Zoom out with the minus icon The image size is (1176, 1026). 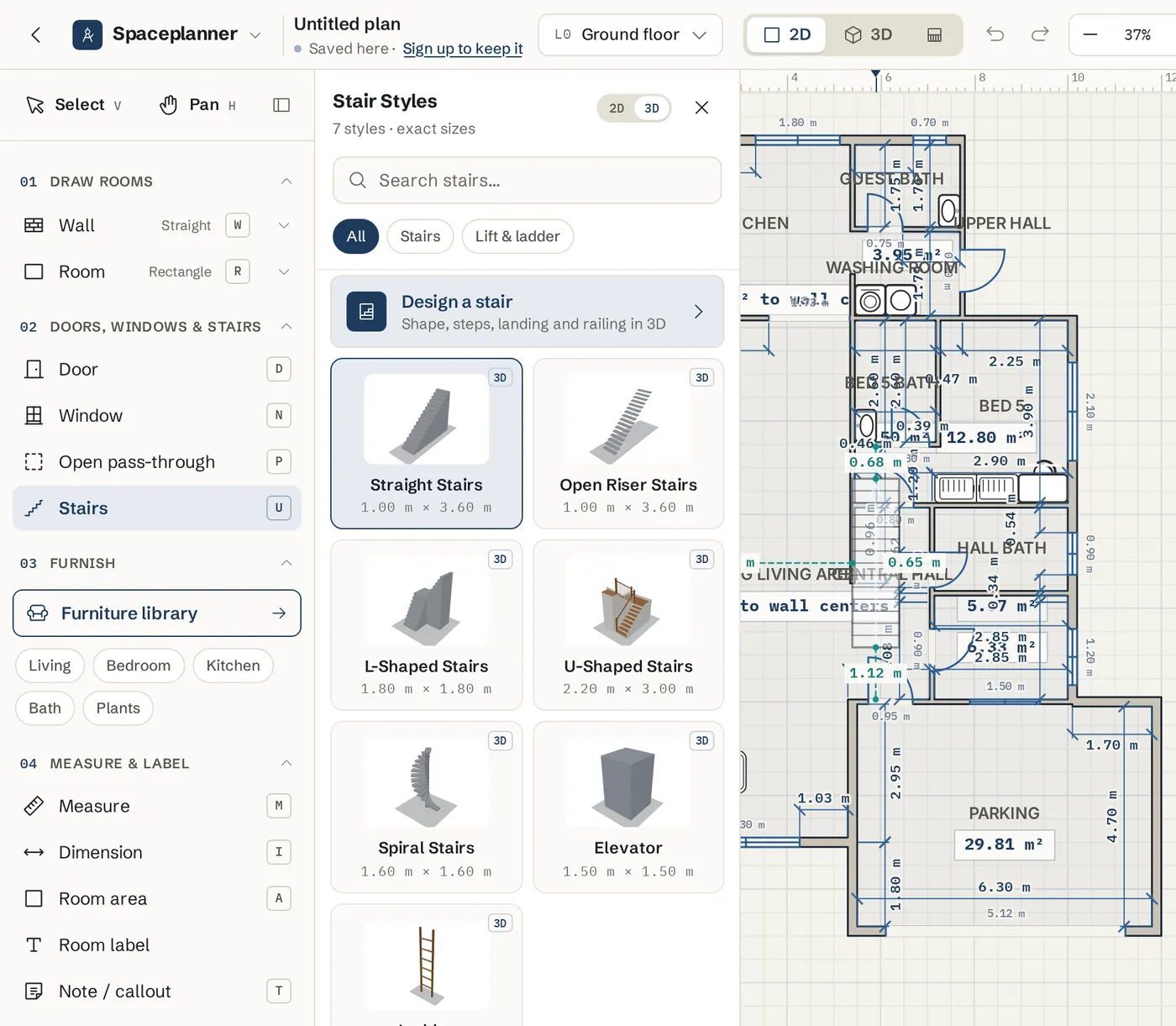(x=1090, y=34)
